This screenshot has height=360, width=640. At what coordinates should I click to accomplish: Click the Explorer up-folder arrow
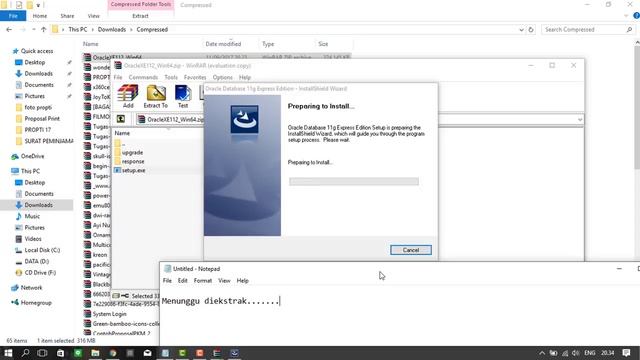tap(44, 29)
